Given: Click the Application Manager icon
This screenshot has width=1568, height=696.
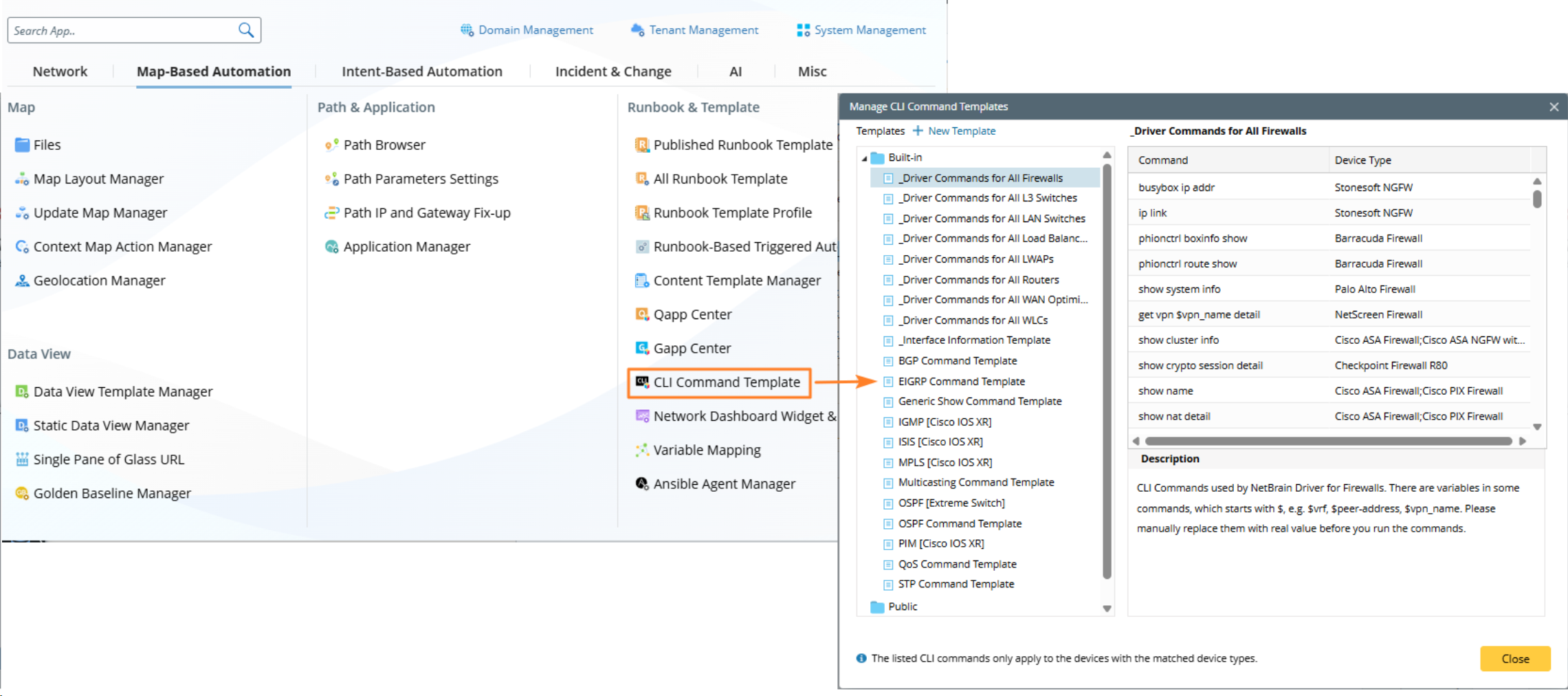Looking at the screenshot, I should click(x=331, y=247).
